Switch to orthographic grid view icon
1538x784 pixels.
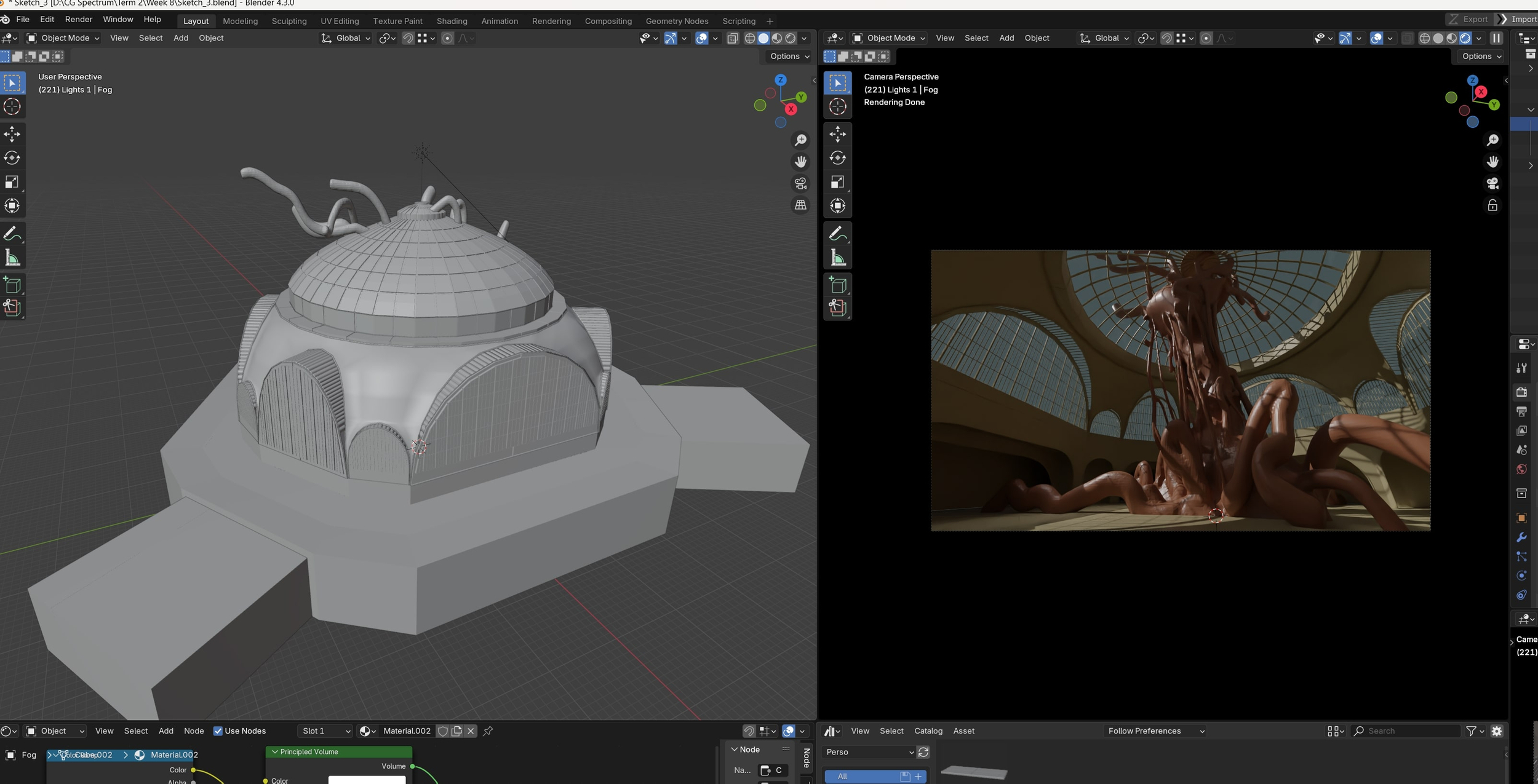[x=800, y=205]
